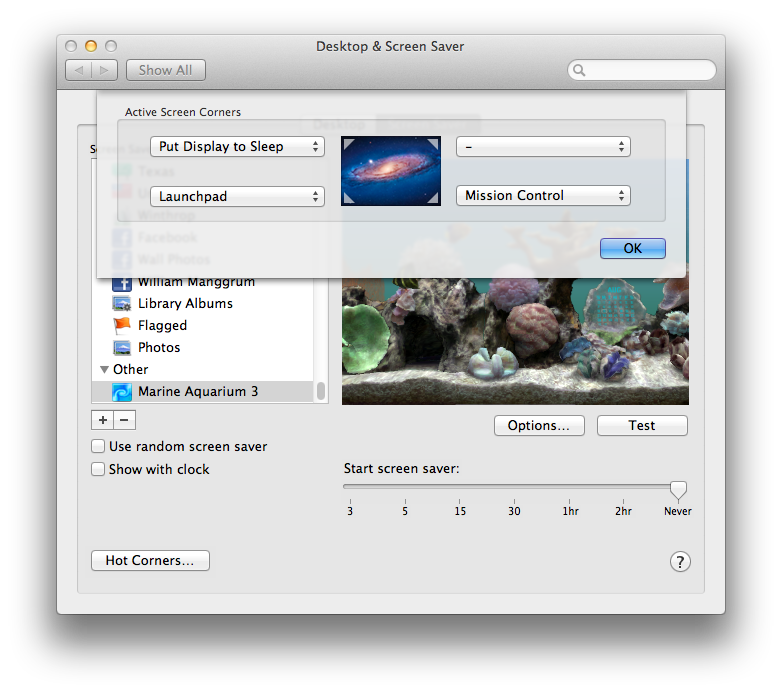Image resolution: width=782 pixels, height=693 pixels.
Task: Click the aquarium screen saver preview
Action: [x=515, y=341]
